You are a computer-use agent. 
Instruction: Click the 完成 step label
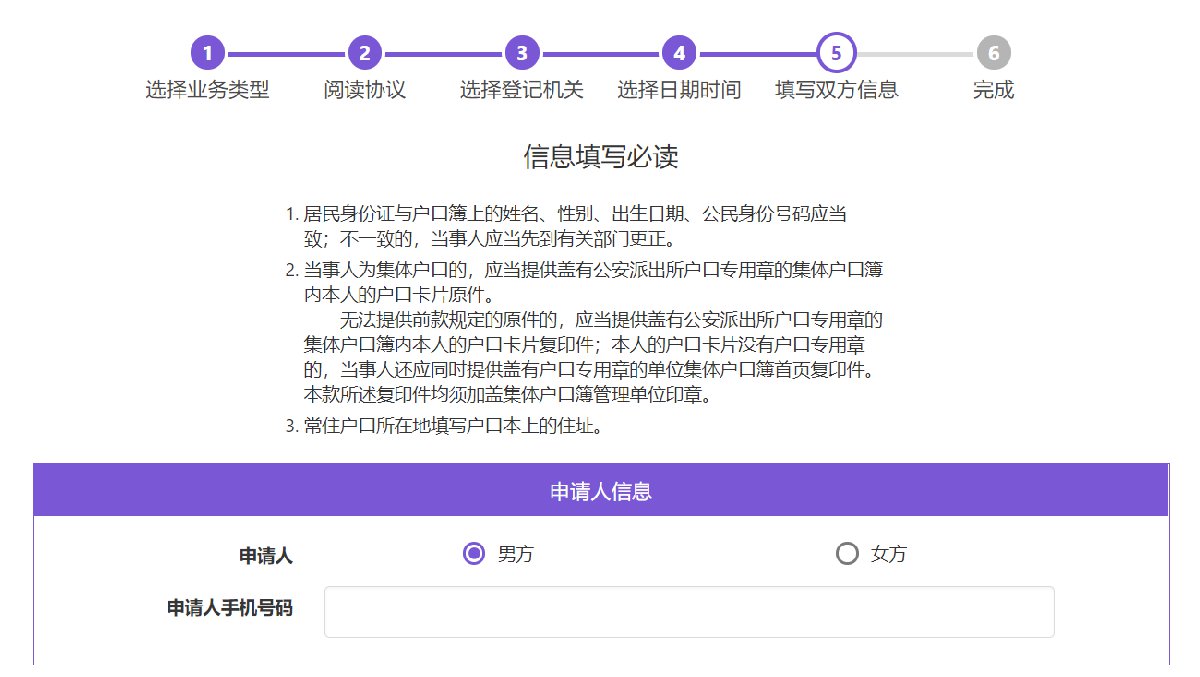click(x=993, y=90)
